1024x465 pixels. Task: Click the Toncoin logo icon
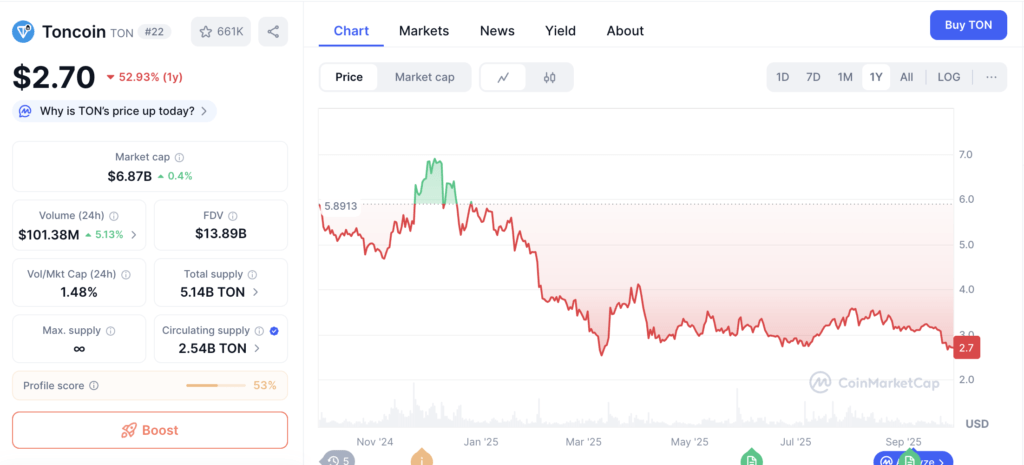(24, 31)
